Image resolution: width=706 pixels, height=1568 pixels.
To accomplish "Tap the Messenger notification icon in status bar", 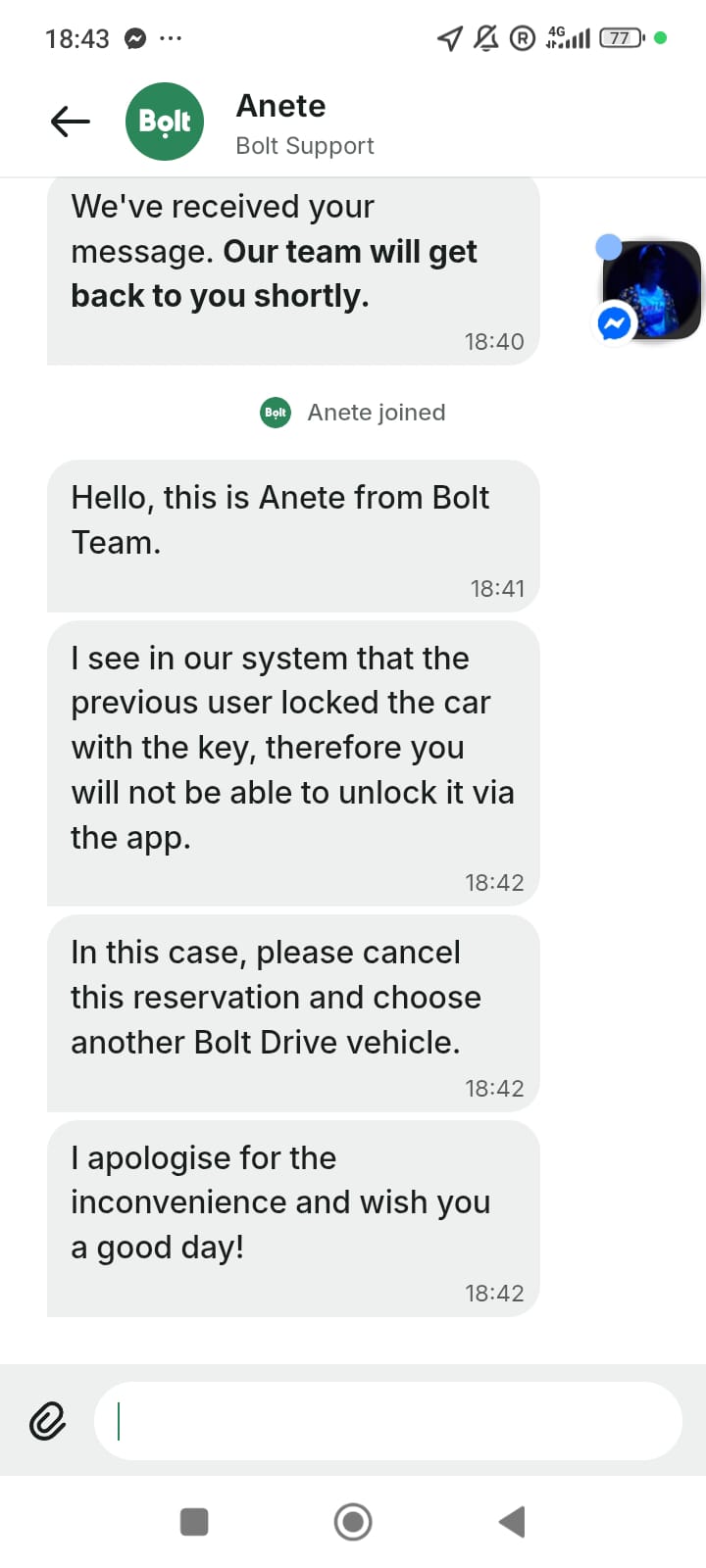I will click(135, 39).
